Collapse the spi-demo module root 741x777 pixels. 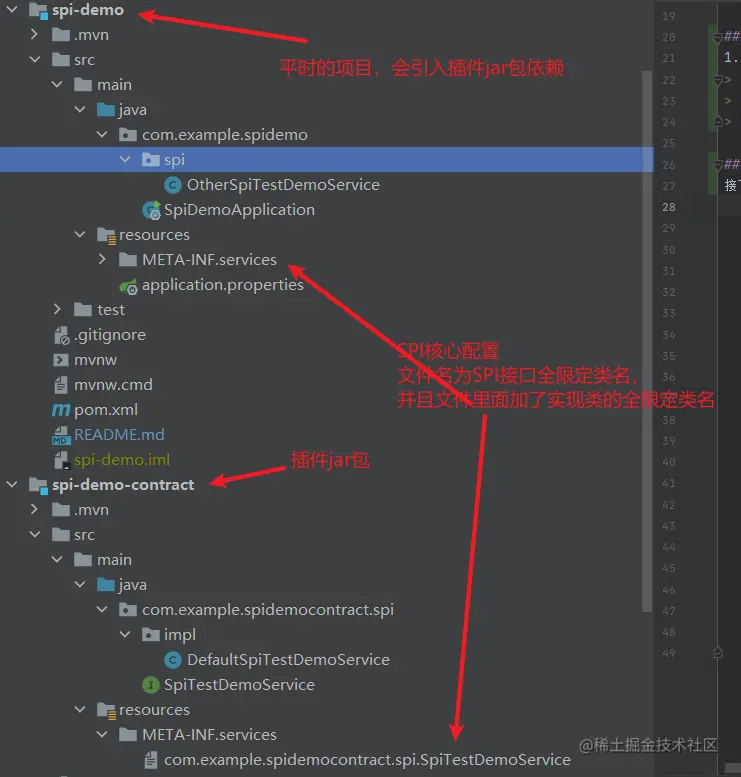click(x=12, y=9)
